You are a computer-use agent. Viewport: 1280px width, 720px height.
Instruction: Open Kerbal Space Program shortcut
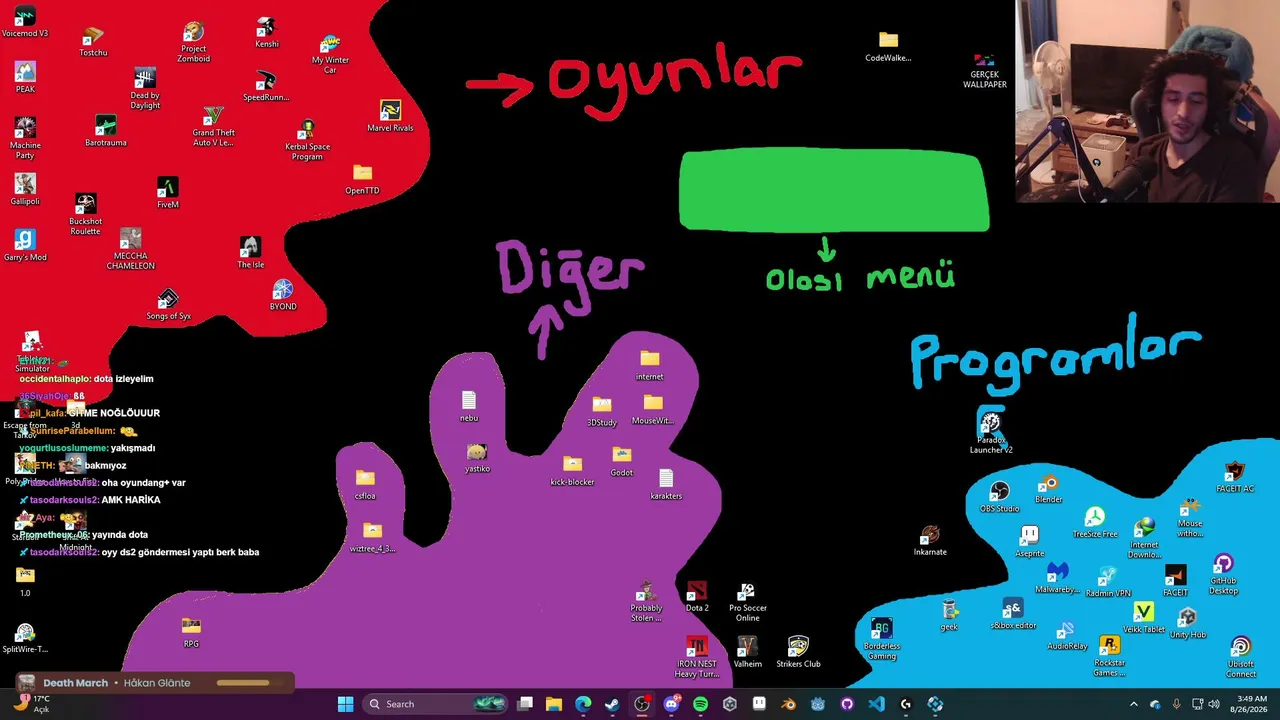pos(307,140)
